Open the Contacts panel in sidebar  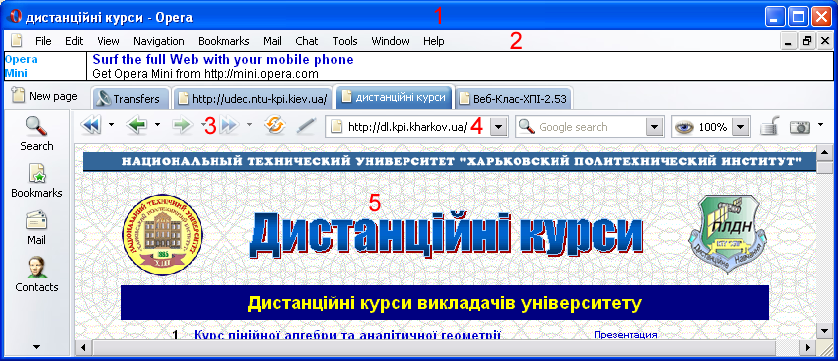tap(36, 274)
